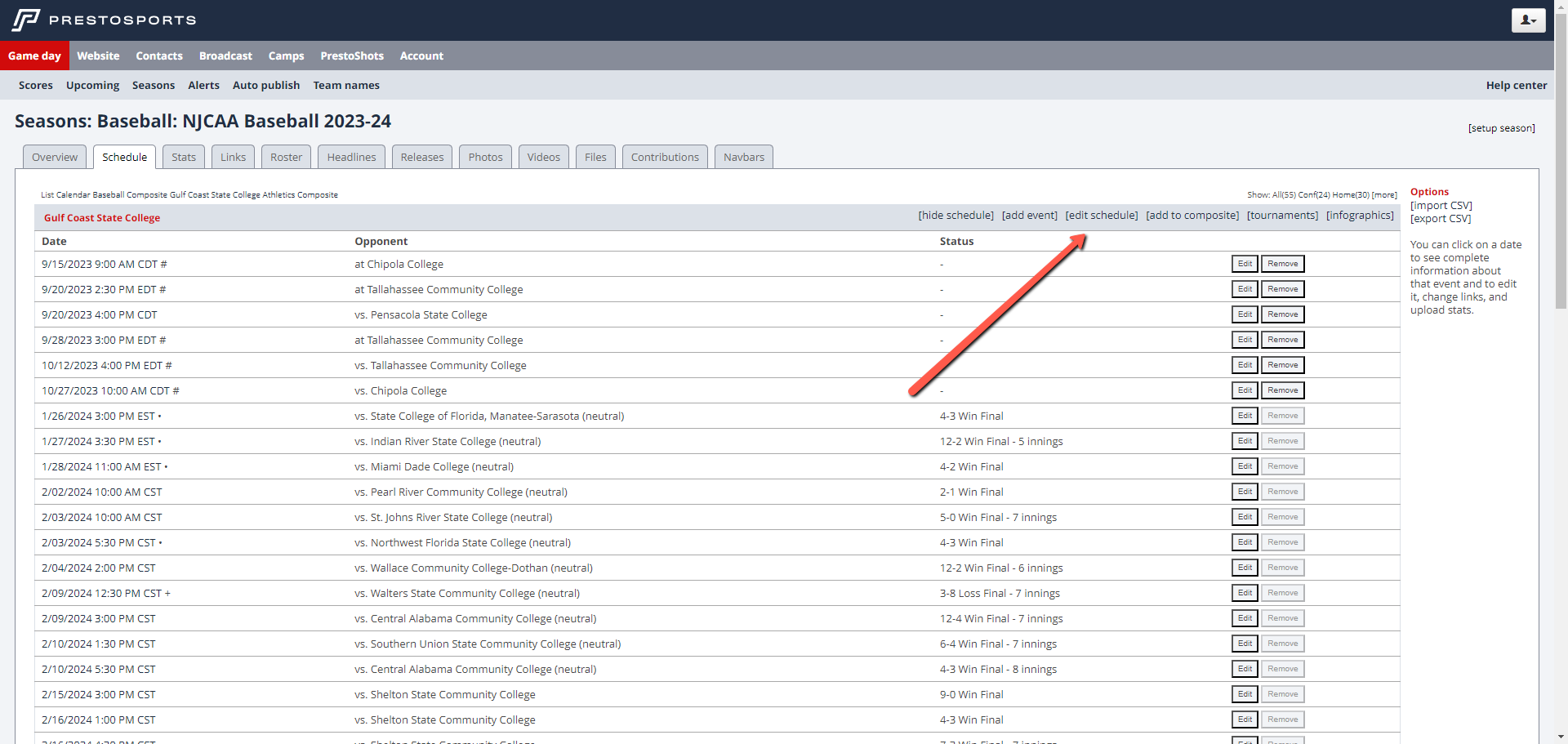Click the edit schedule link
The image size is (1568, 744).
(x=1101, y=216)
